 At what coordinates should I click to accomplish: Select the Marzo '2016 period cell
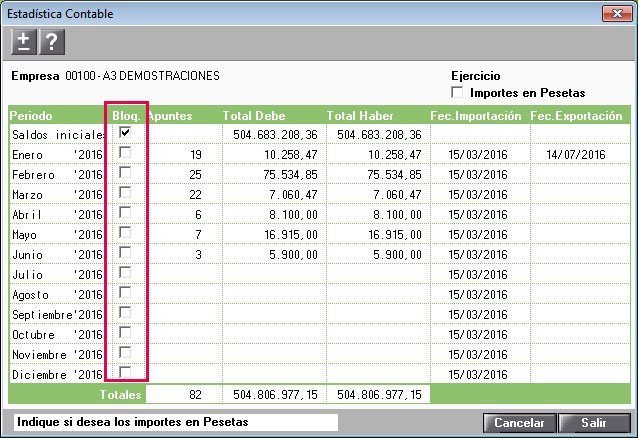coord(57,195)
